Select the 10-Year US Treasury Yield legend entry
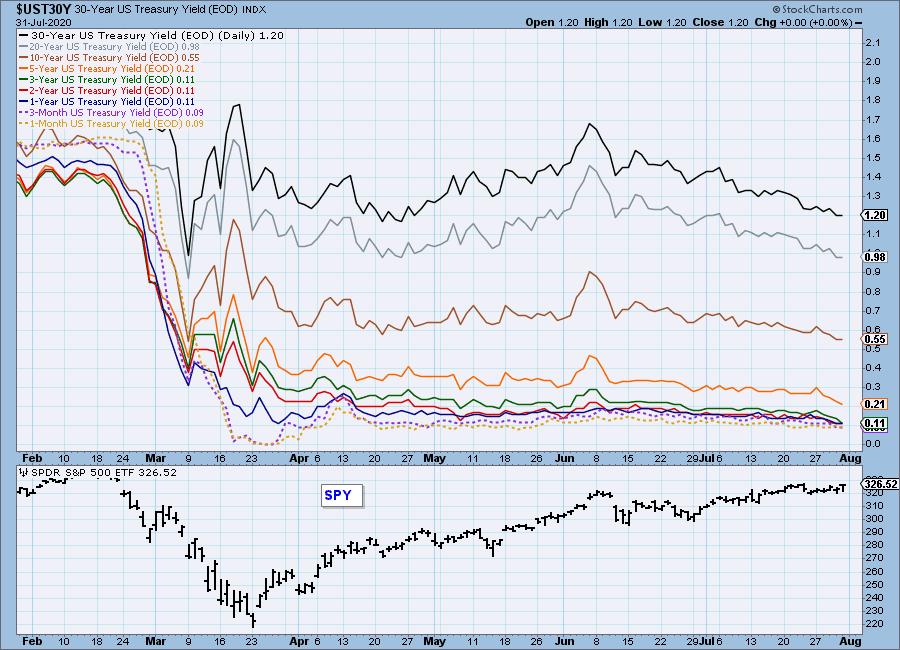 tap(110, 57)
